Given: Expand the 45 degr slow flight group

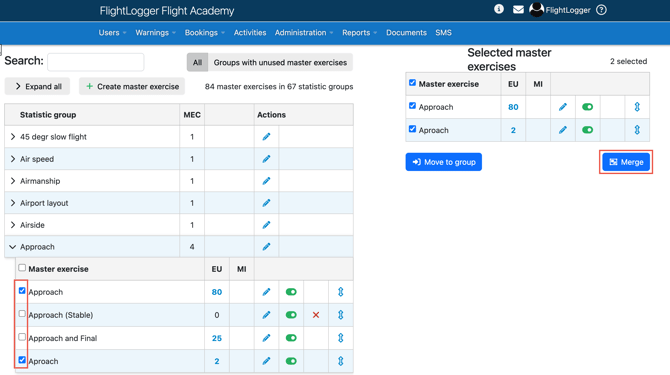Looking at the screenshot, I should [x=13, y=137].
